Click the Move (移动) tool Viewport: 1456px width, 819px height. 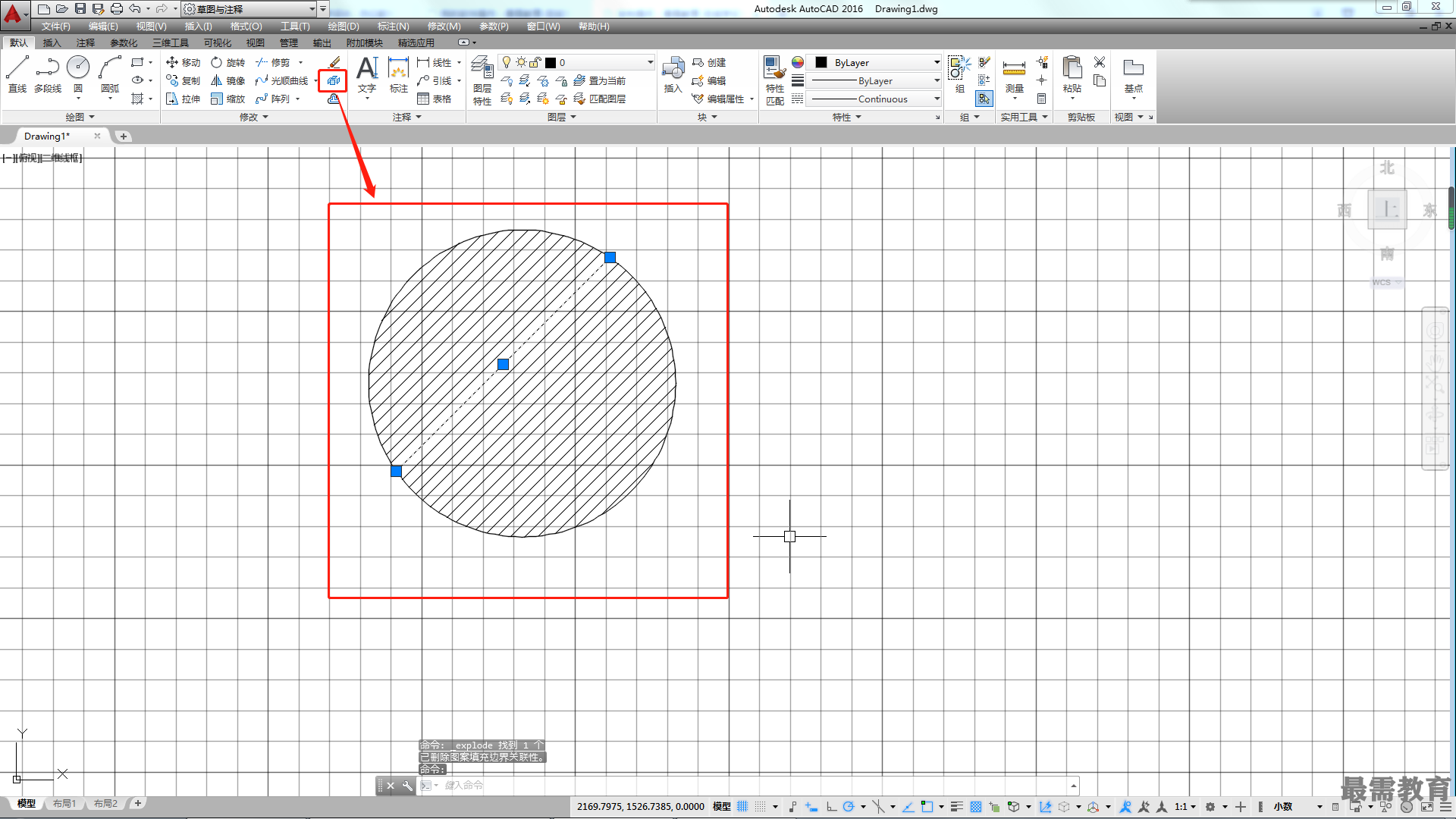tap(183, 62)
